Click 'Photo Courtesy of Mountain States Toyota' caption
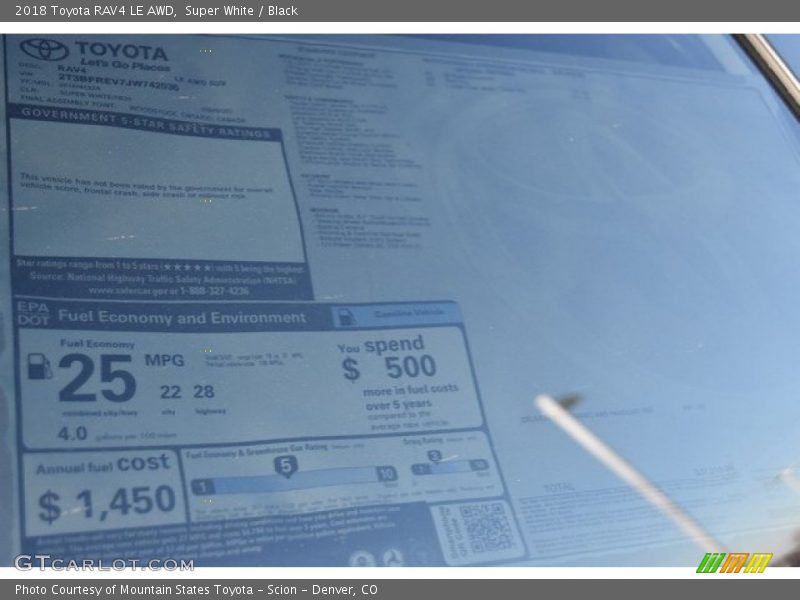The height and width of the screenshot is (600, 800). [196, 590]
